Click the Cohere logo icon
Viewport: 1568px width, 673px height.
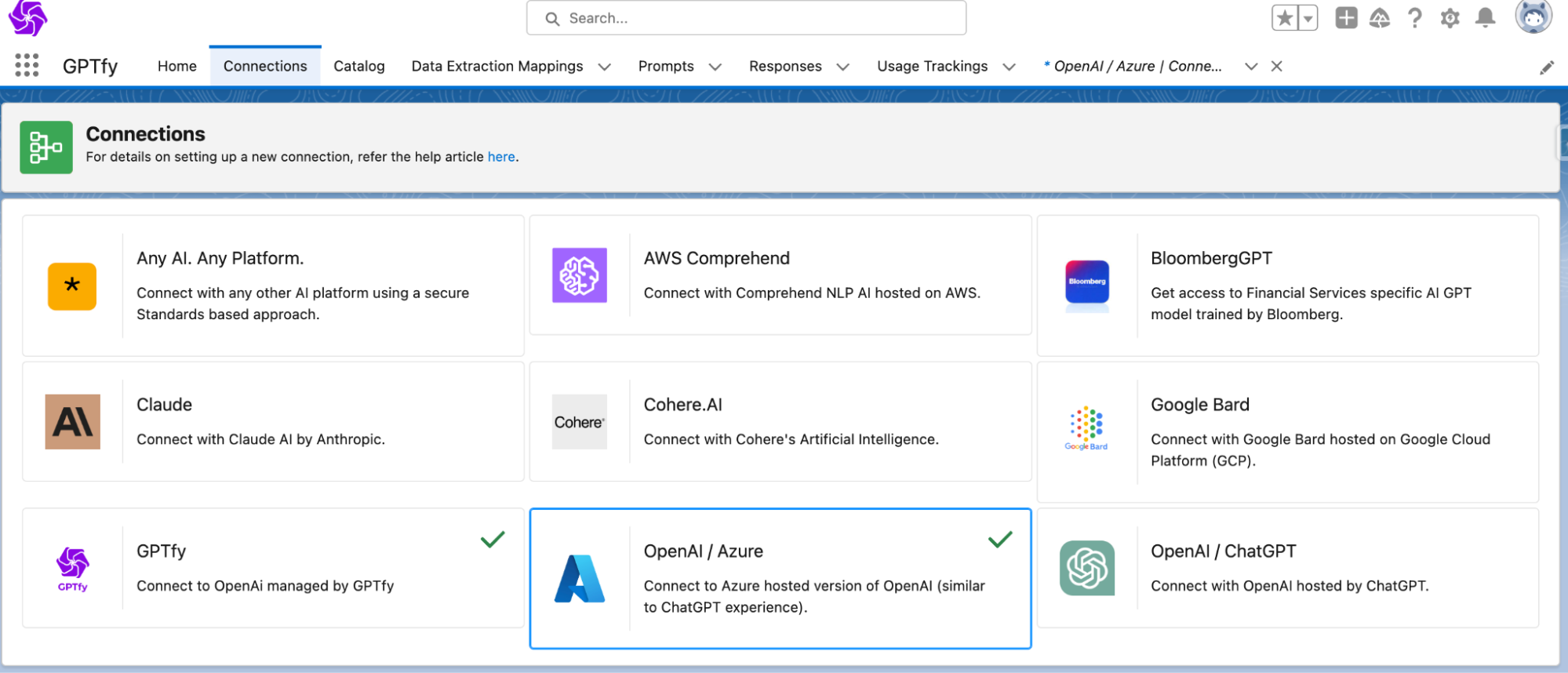[x=580, y=422]
